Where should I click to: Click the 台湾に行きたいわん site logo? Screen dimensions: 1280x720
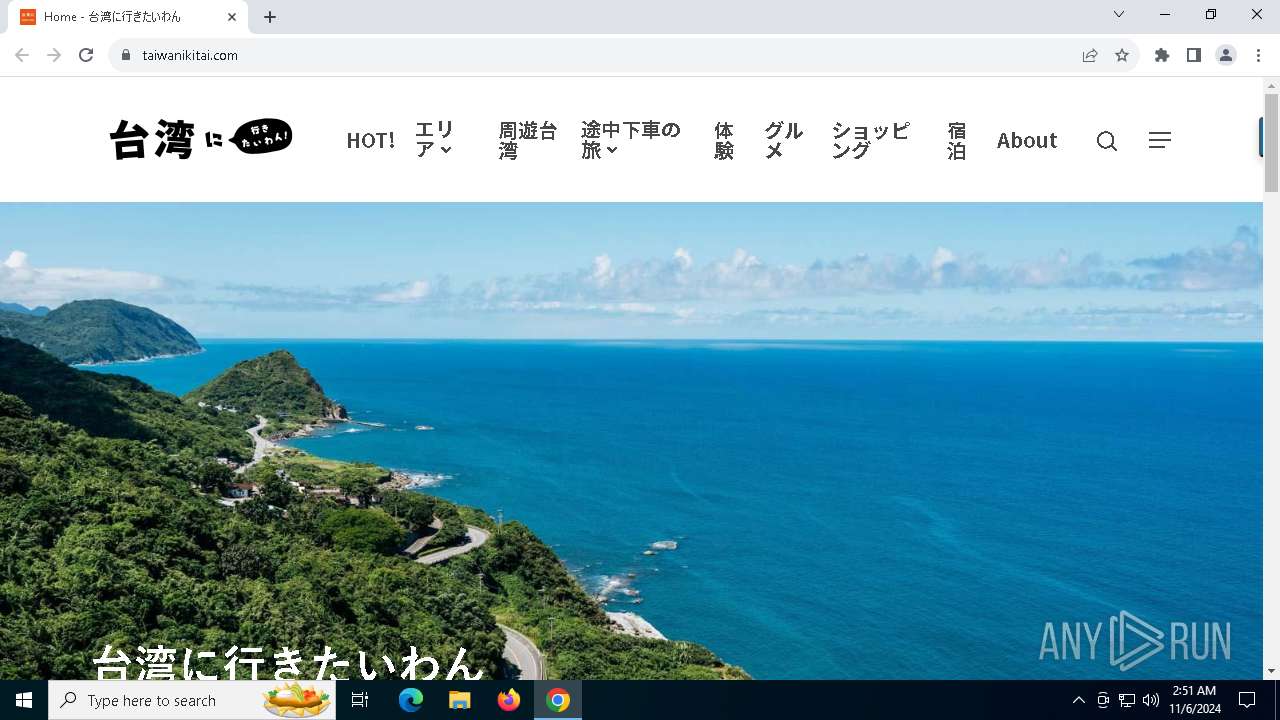point(201,139)
